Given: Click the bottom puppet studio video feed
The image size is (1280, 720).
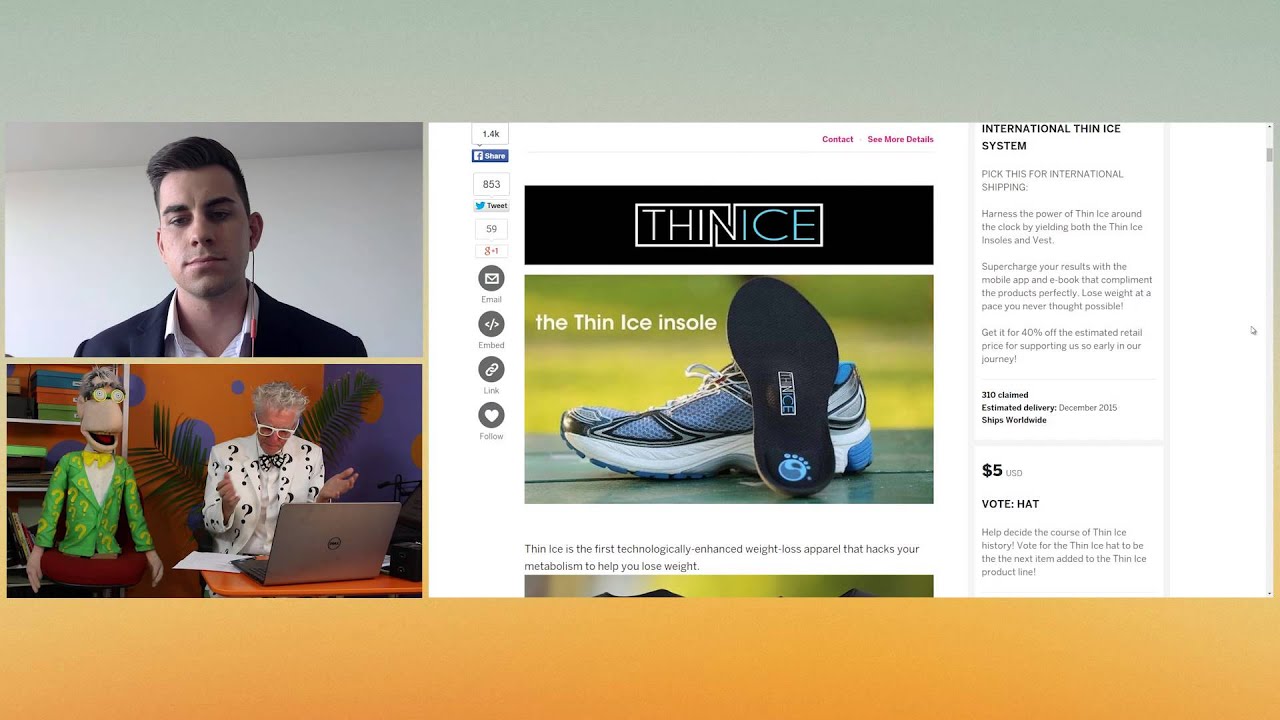Looking at the screenshot, I should [x=214, y=481].
